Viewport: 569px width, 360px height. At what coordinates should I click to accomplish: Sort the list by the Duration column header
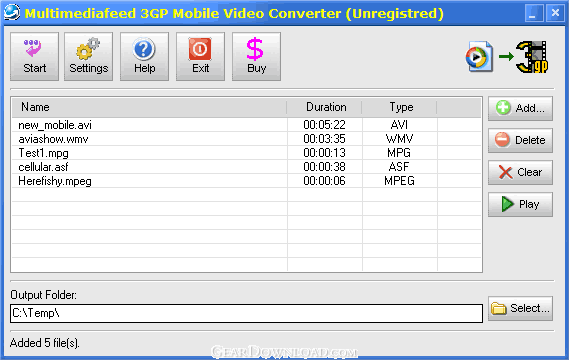tap(324, 107)
